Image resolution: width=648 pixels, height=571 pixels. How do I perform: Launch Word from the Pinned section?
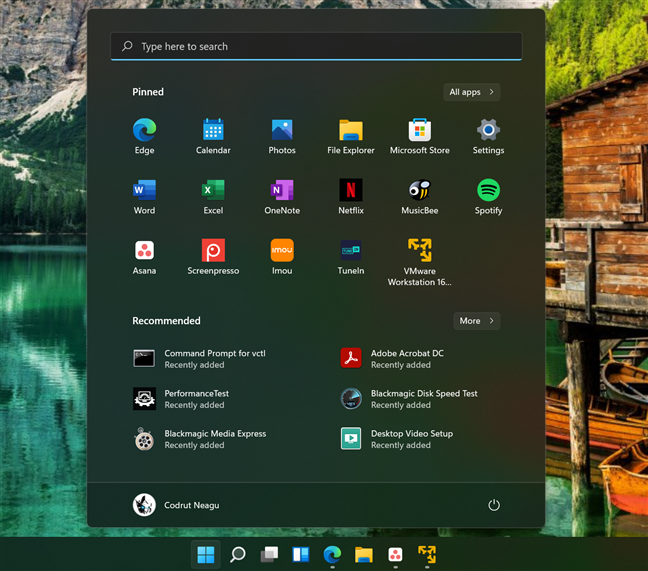coord(144,197)
